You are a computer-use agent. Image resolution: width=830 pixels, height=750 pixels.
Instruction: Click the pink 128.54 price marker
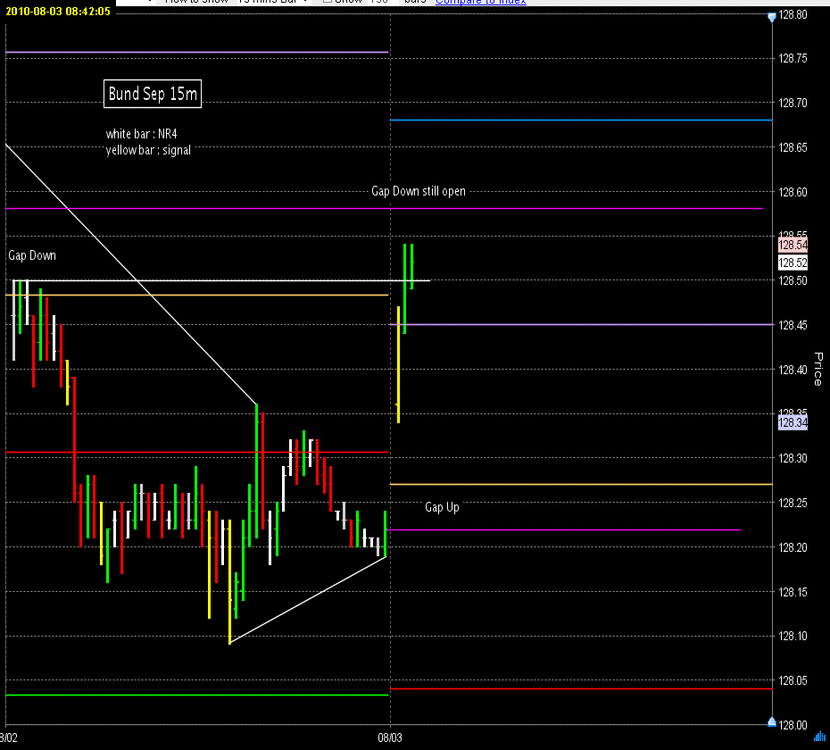coord(793,245)
